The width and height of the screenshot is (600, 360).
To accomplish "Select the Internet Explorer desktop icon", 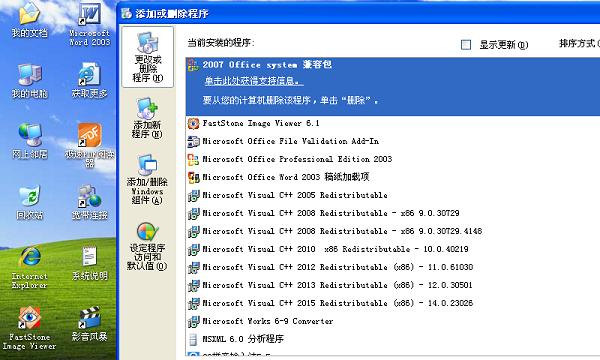I will [x=29, y=268].
